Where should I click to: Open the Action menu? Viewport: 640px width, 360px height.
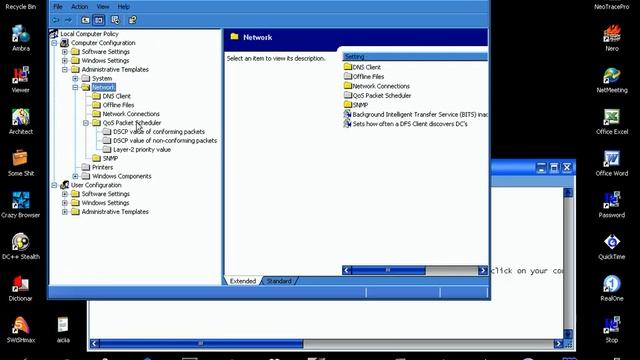pos(80,7)
